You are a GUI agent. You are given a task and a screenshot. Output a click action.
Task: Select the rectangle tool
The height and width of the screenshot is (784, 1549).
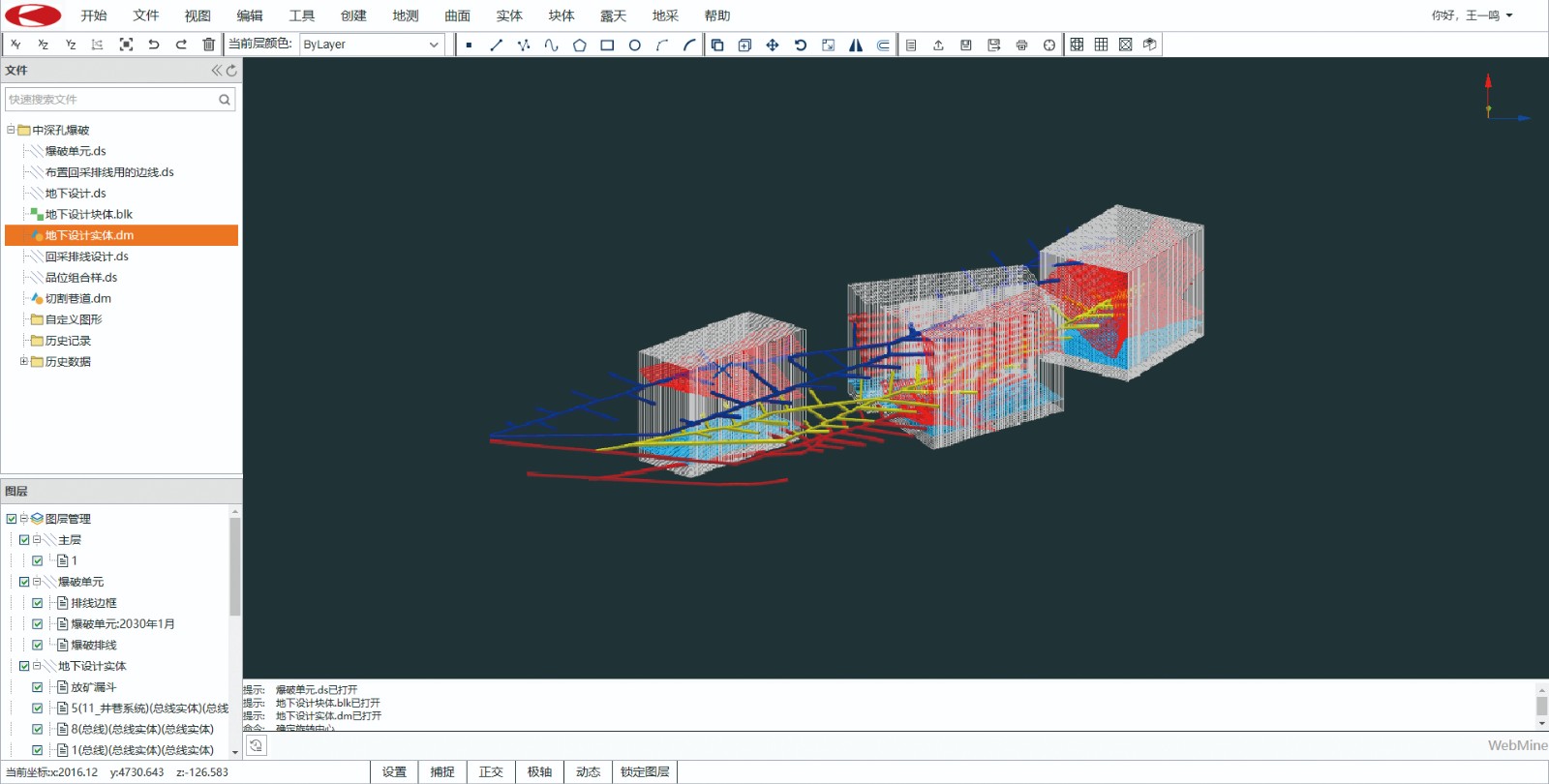coord(607,45)
